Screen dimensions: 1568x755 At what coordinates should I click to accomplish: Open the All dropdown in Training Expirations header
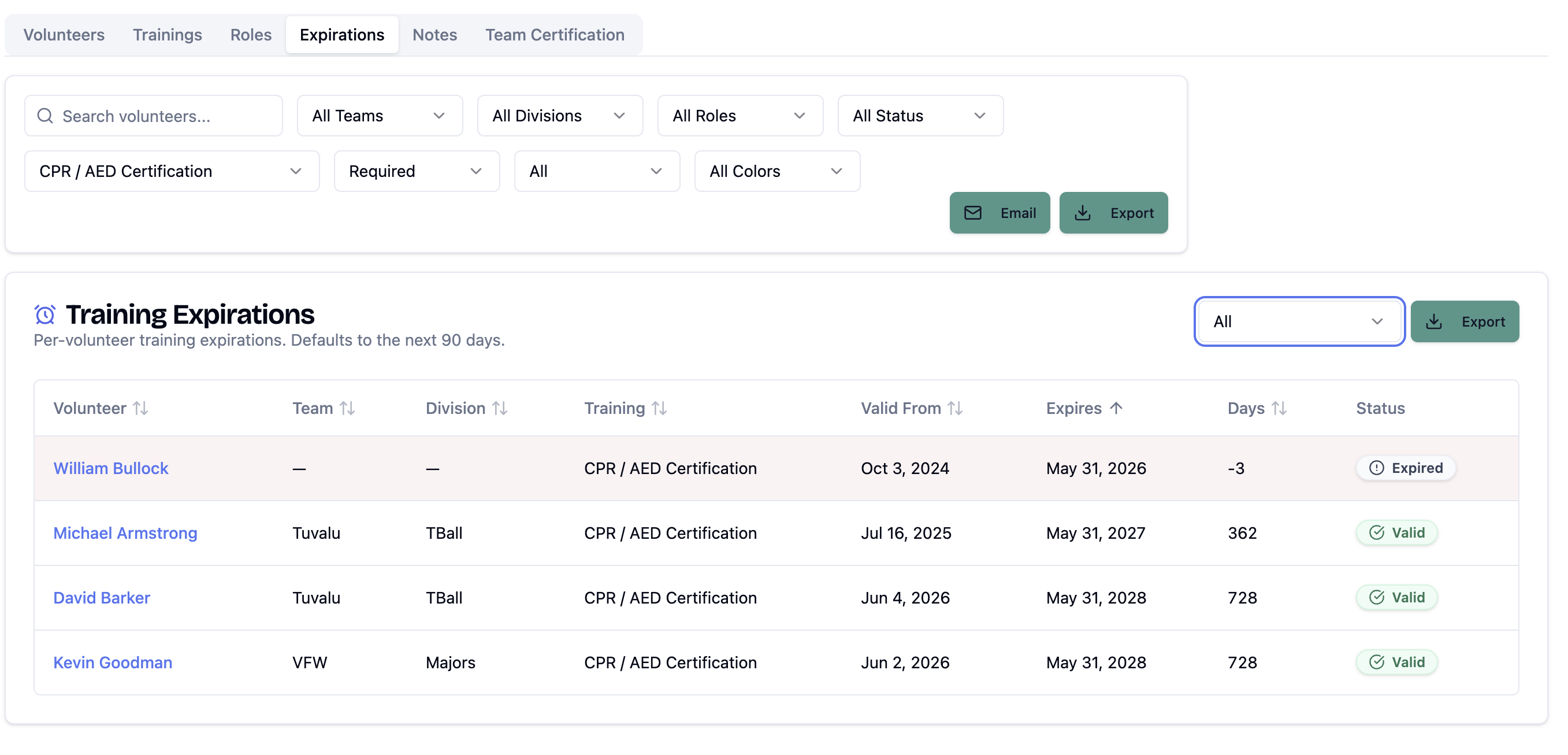pyautogui.click(x=1299, y=321)
